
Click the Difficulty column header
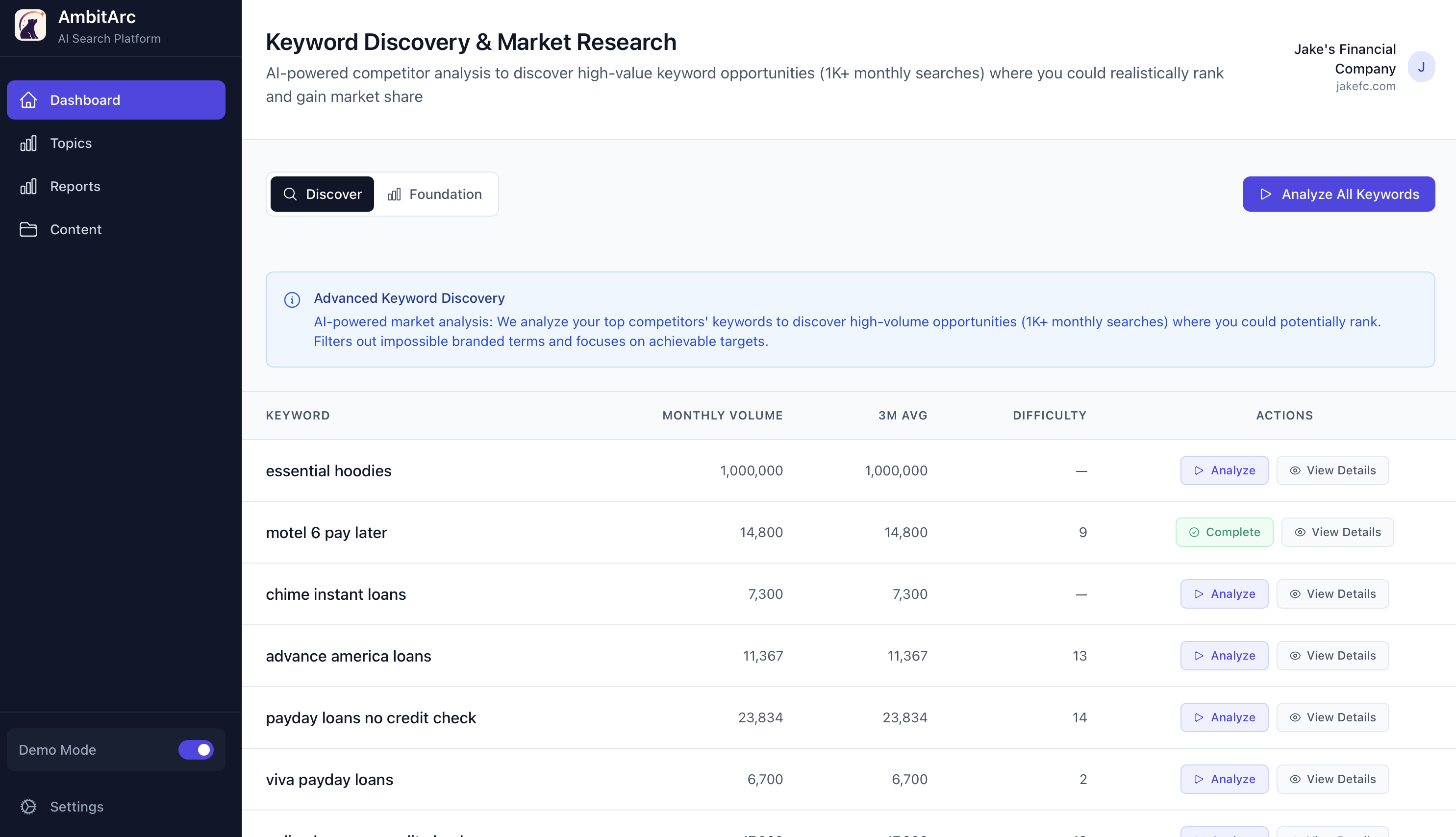click(x=1050, y=416)
